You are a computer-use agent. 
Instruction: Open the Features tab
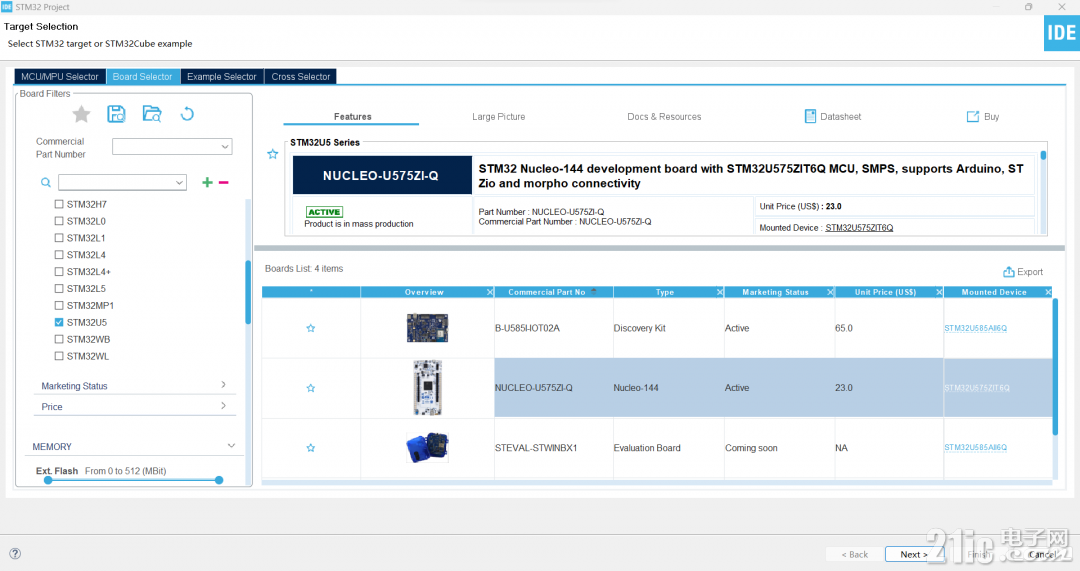click(352, 116)
